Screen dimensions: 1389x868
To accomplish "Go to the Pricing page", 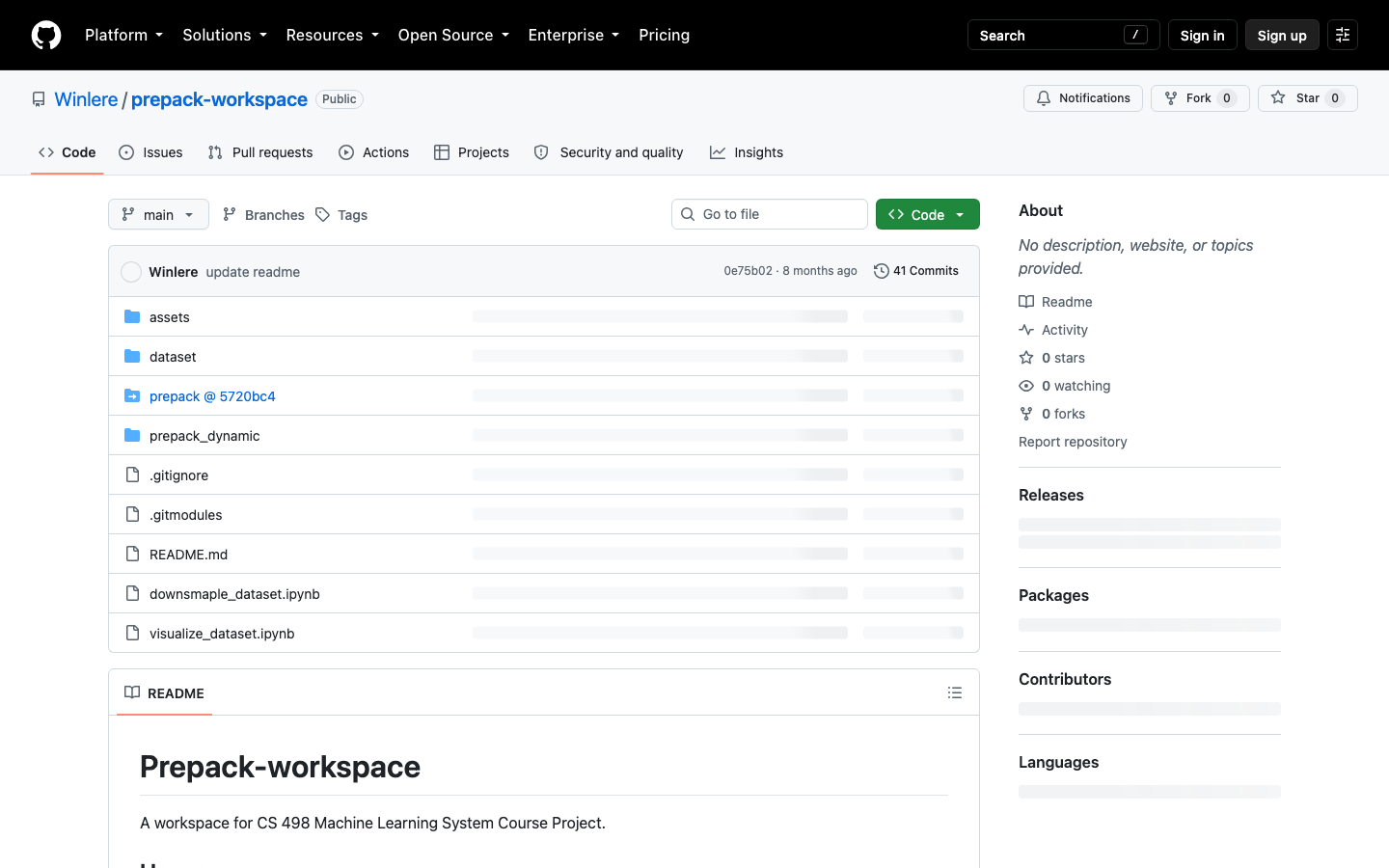I will [x=665, y=35].
